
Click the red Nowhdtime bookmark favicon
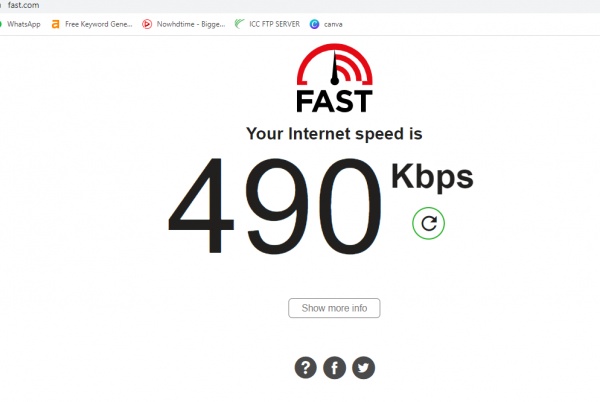click(147, 24)
